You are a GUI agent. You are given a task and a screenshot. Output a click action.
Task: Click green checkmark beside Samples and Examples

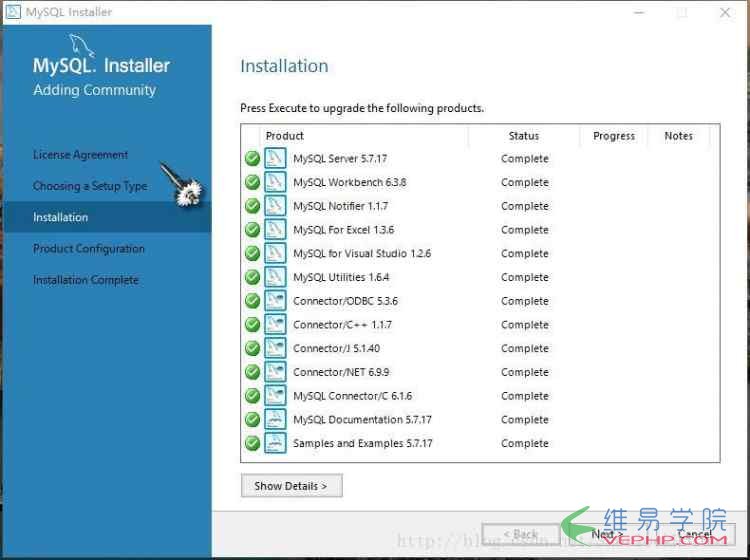pyautogui.click(x=252, y=443)
